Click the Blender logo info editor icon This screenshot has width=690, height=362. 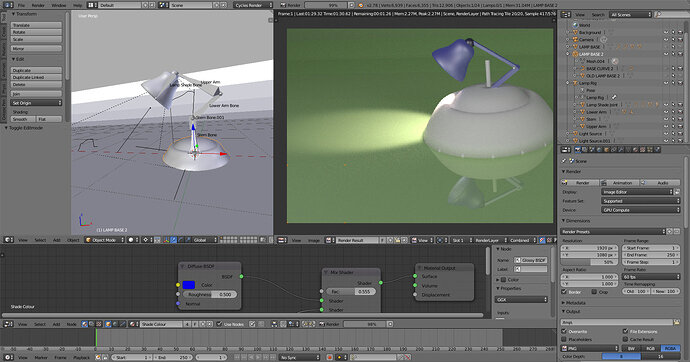click(8, 5)
